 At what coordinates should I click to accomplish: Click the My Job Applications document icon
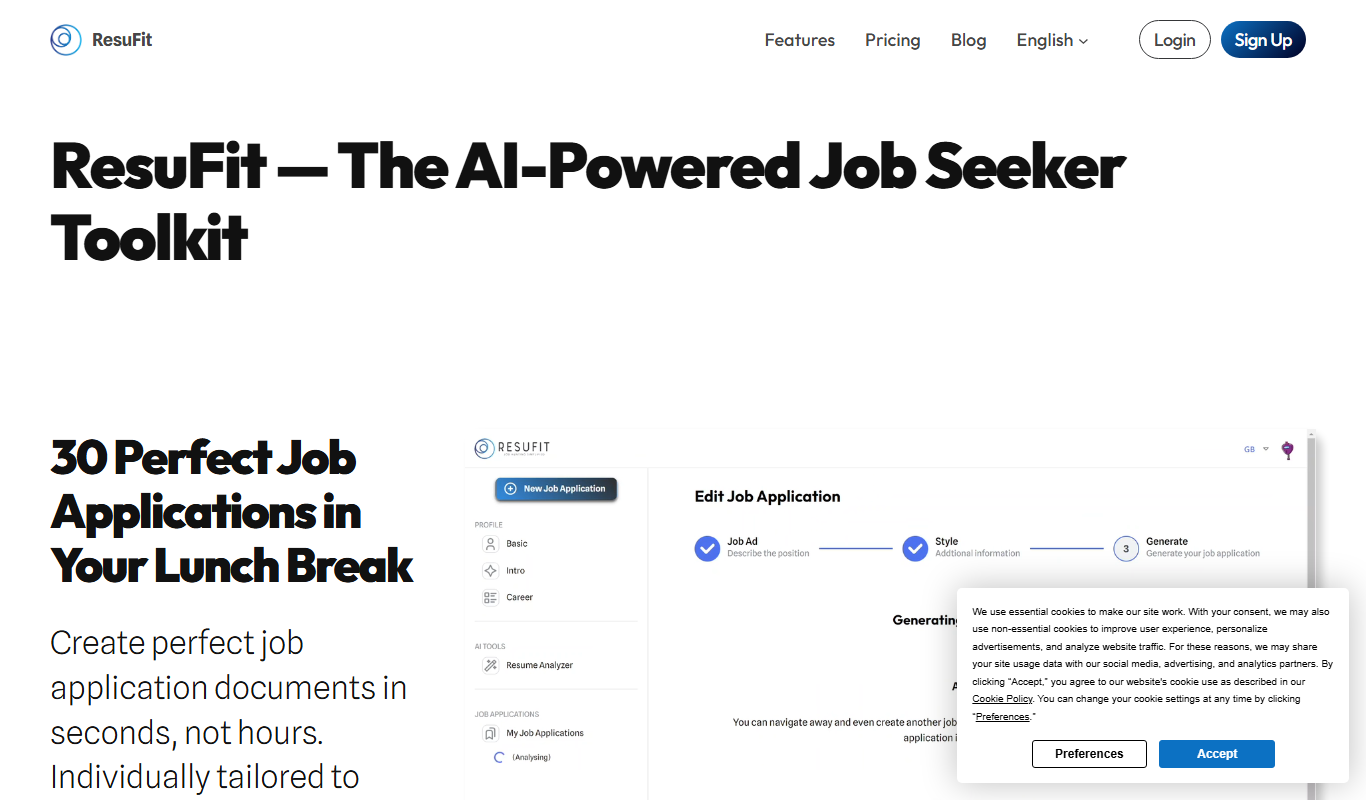pyautogui.click(x=490, y=733)
